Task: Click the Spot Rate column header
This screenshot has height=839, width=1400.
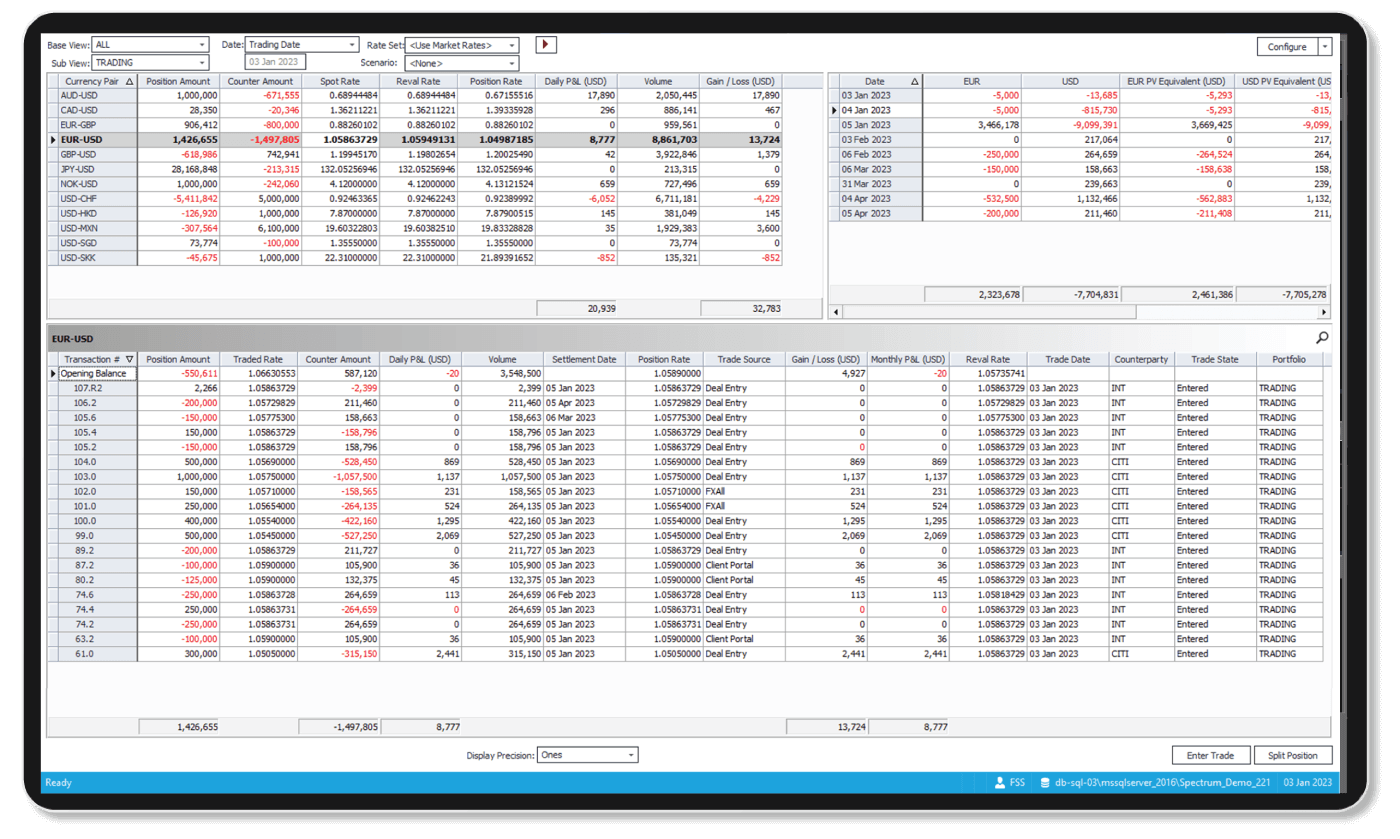Action: point(340,82)
